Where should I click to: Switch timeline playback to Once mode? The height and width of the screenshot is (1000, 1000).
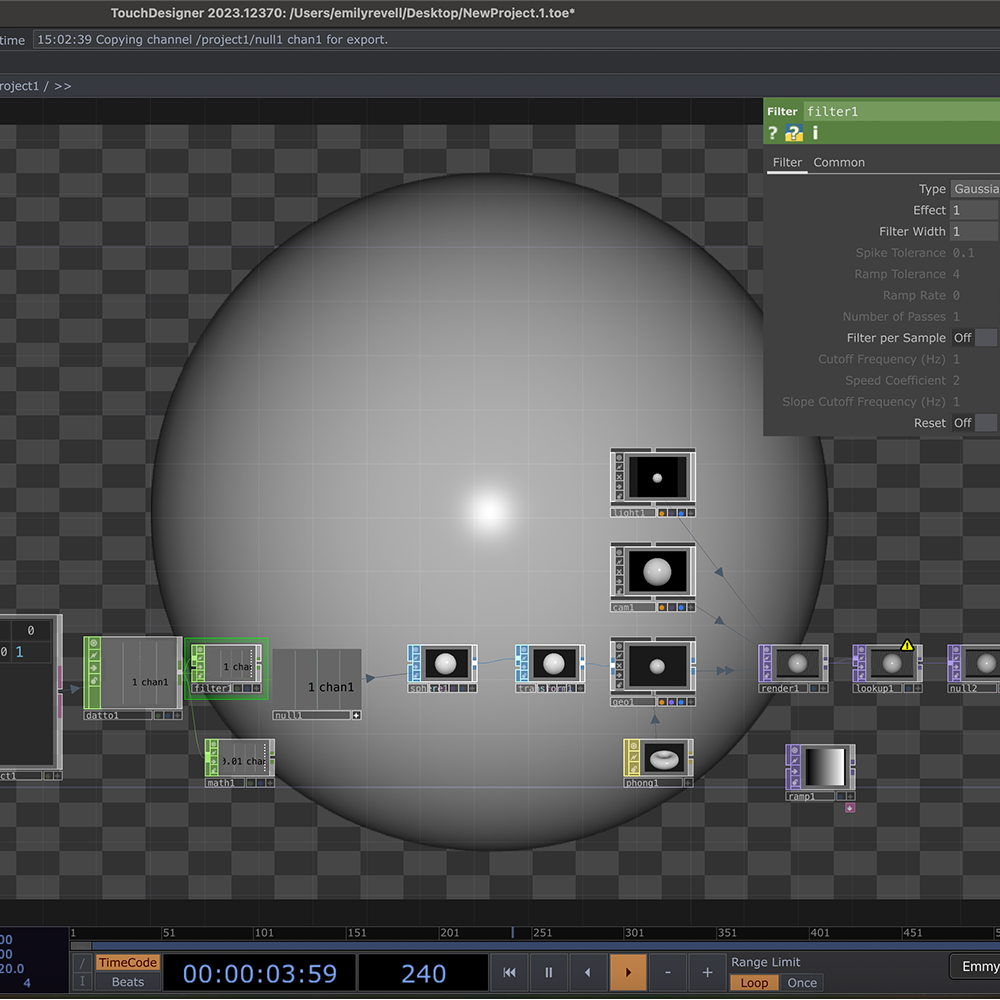tap(802, 982)
